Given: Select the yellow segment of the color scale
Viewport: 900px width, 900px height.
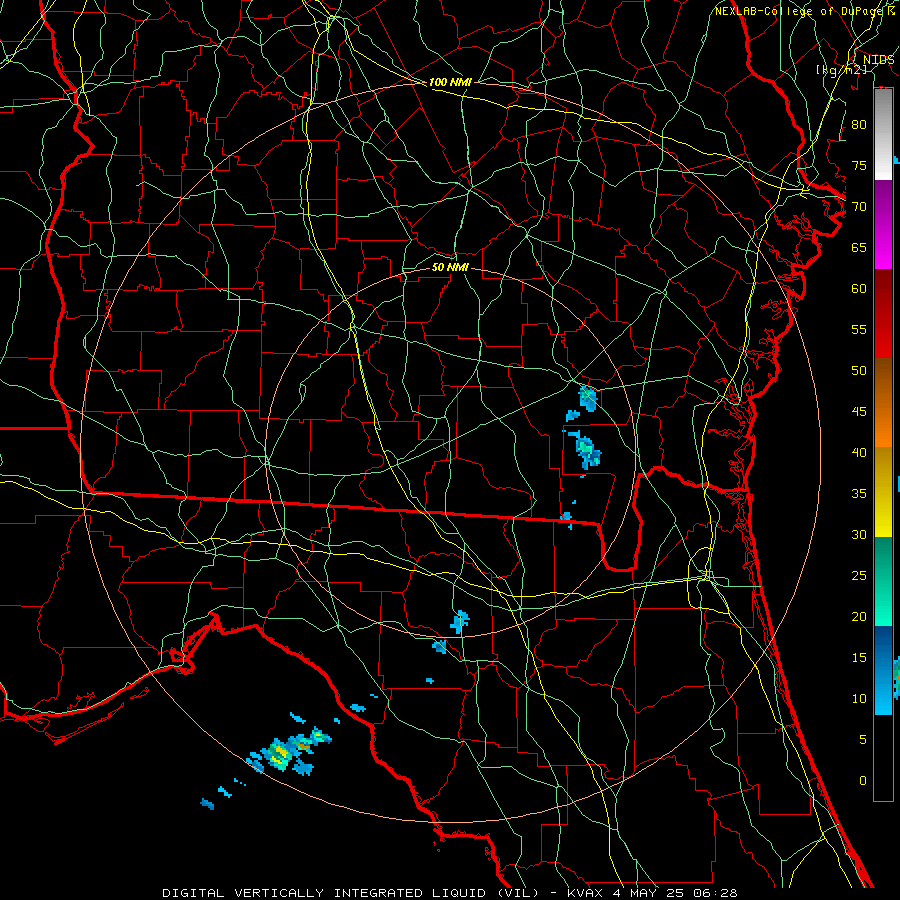Looking at the screenshot, I should 883,492.
